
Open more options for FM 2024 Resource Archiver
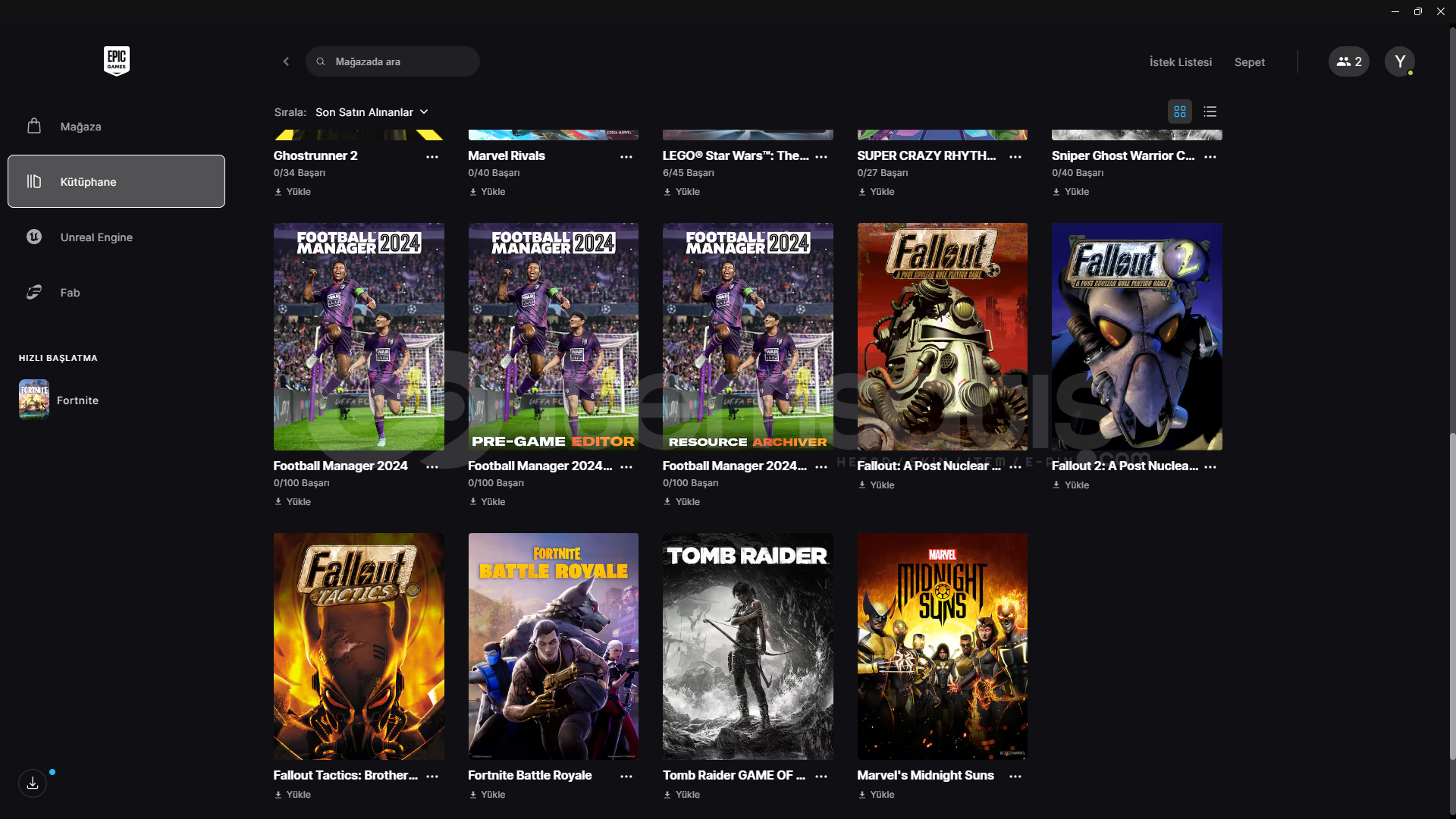(x=821, y=466)
